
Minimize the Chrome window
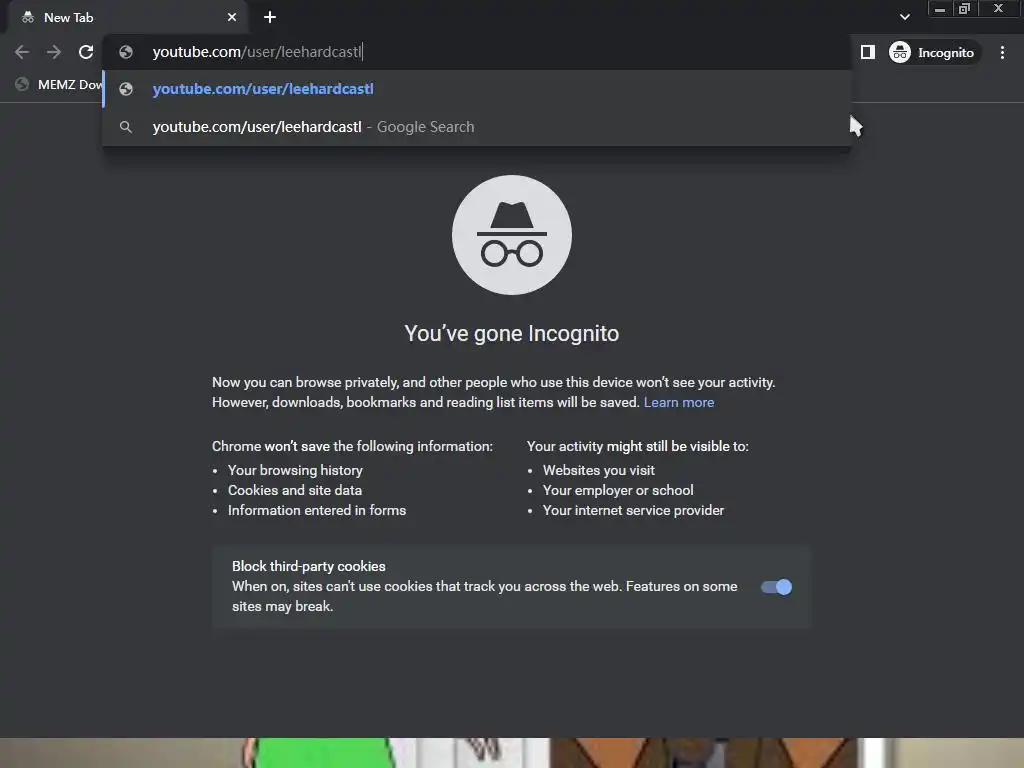point(940,9)
